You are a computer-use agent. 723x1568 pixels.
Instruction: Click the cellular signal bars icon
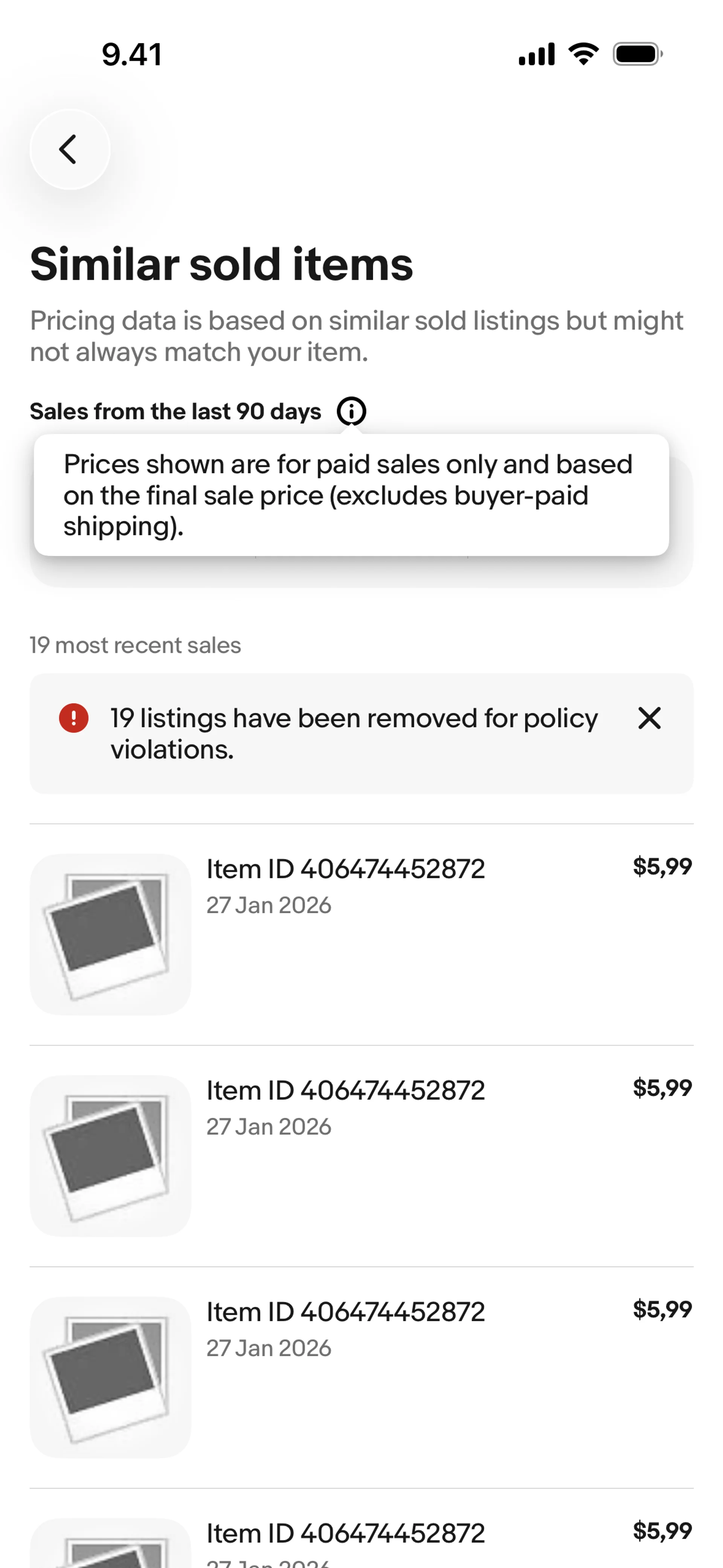[537, 54]
